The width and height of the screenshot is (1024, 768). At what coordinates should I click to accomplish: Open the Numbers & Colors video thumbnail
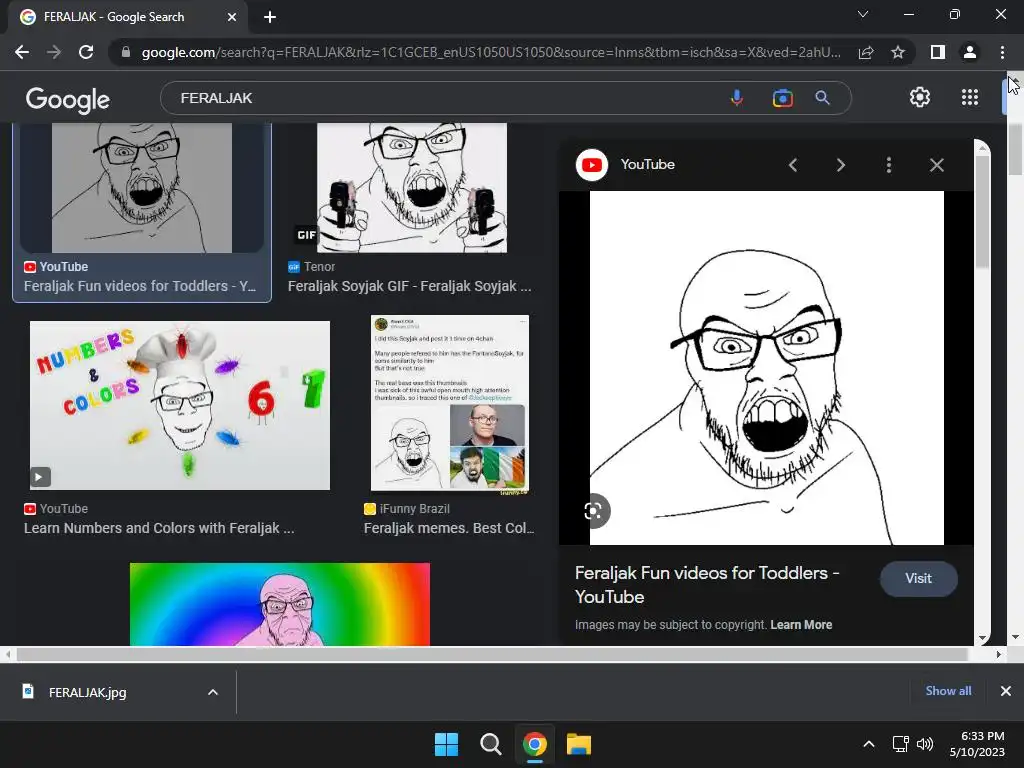[x=180, y=405]
